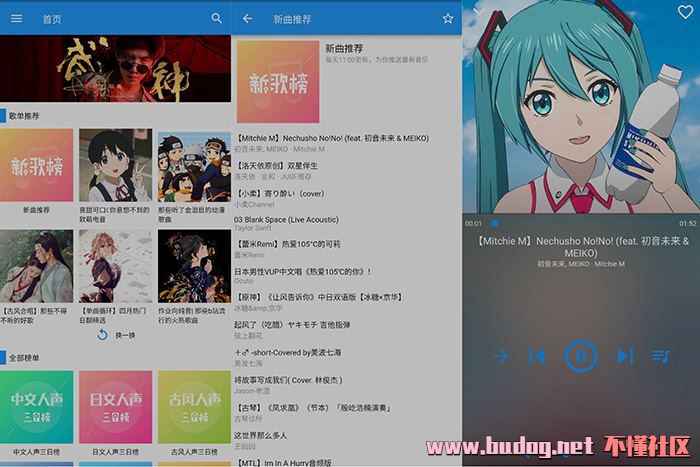Play short-Covered by美波七海
Viewport: 700px width, 467px height.
[x=346, y=358]
